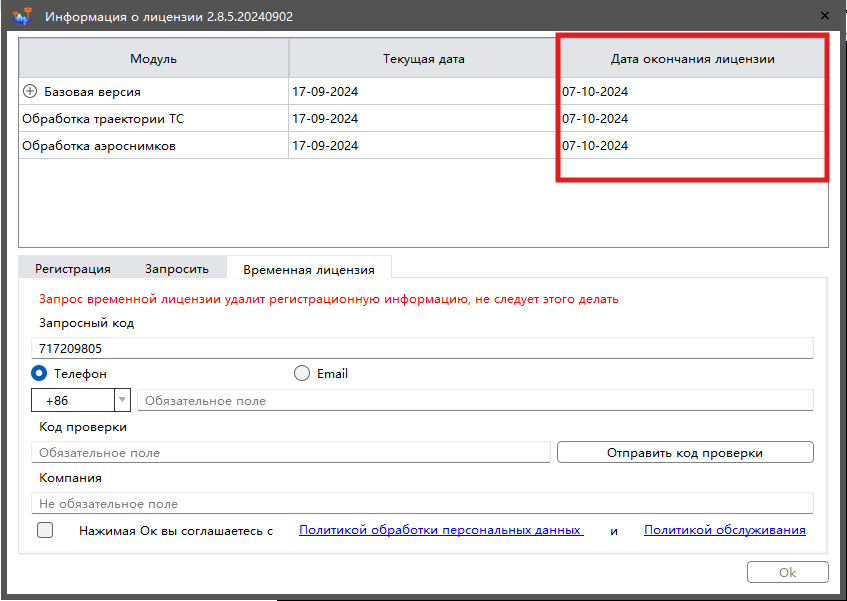
Task: Click expiry date of Обработка аэроснимков row
Action: (x=595, y=145)
